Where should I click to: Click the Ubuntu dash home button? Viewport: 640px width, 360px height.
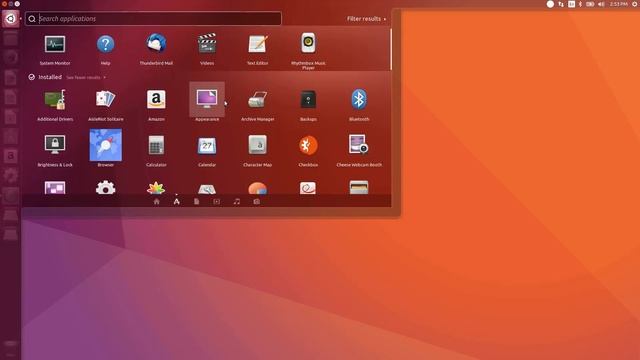[10, 18]
